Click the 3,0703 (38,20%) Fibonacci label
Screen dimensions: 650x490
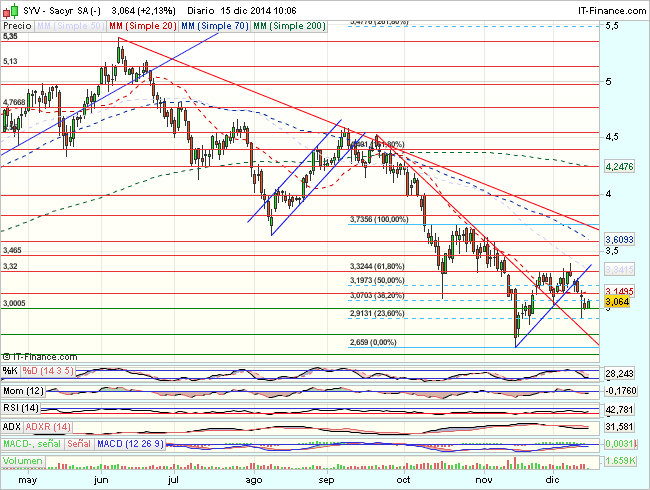point(377,296)
